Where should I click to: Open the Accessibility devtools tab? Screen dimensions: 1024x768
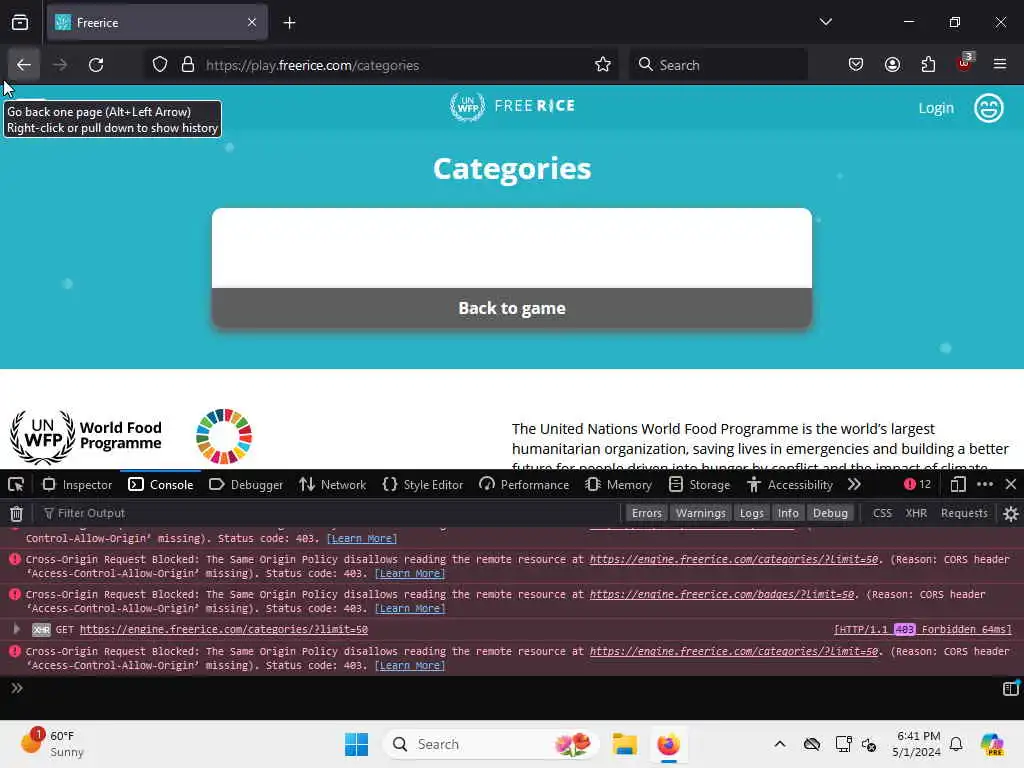pos(790,485)
